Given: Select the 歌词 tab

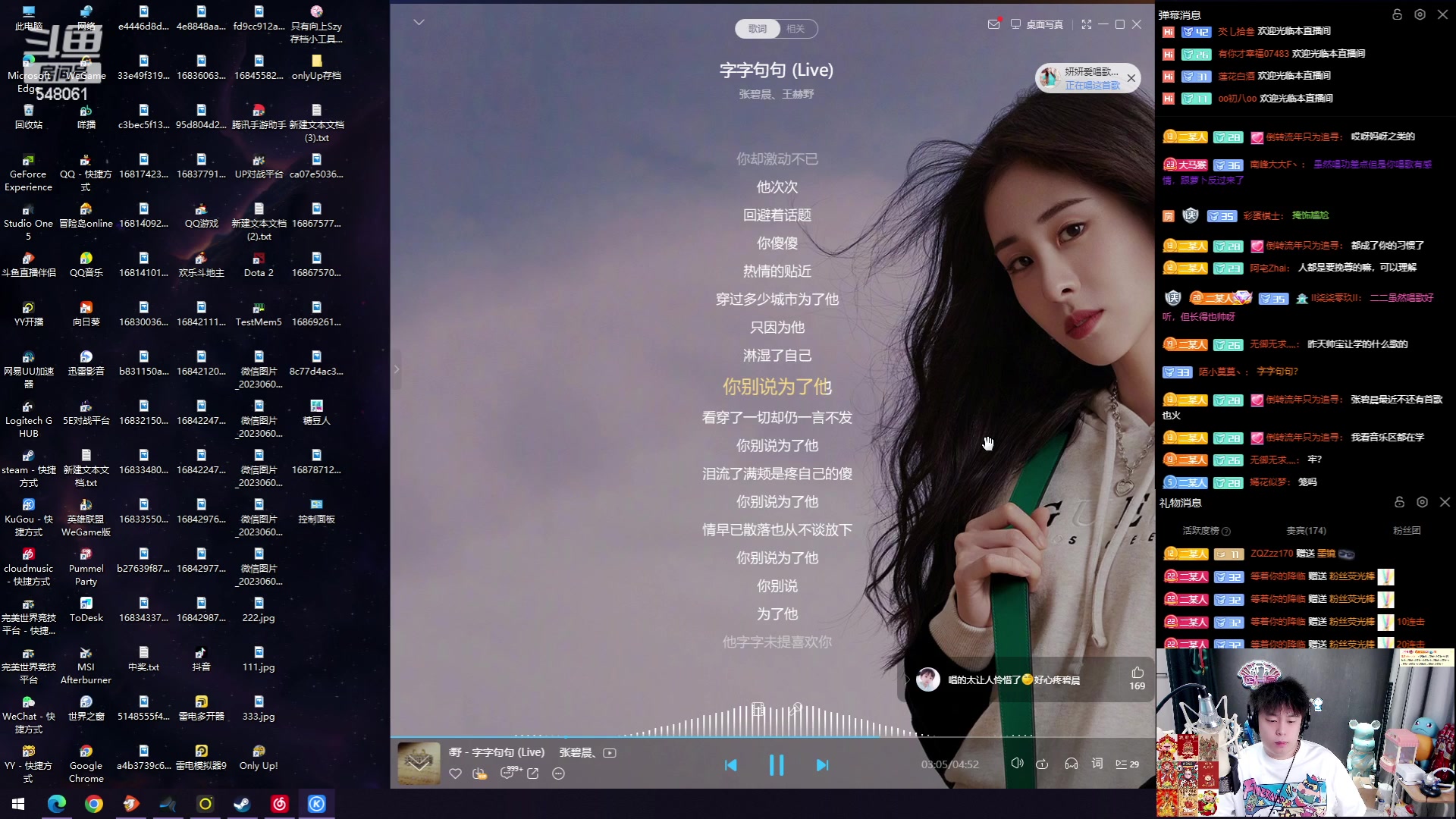Looking at the screenshot, I should (x=757, y=29).
